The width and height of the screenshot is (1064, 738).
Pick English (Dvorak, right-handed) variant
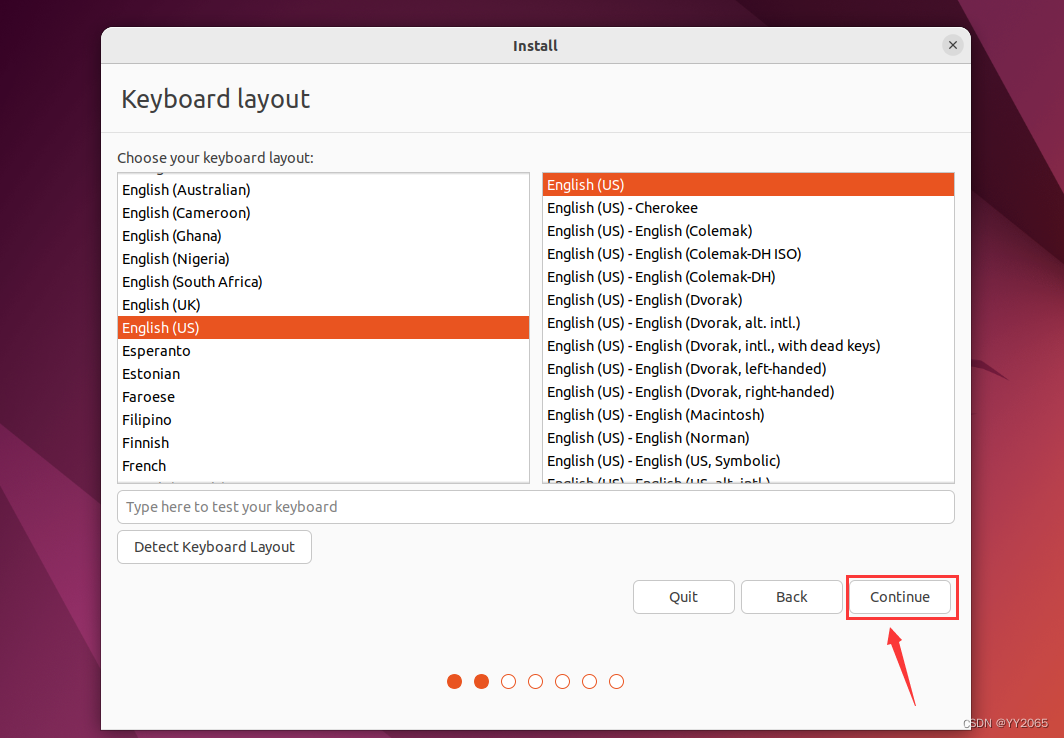[748, 393]
